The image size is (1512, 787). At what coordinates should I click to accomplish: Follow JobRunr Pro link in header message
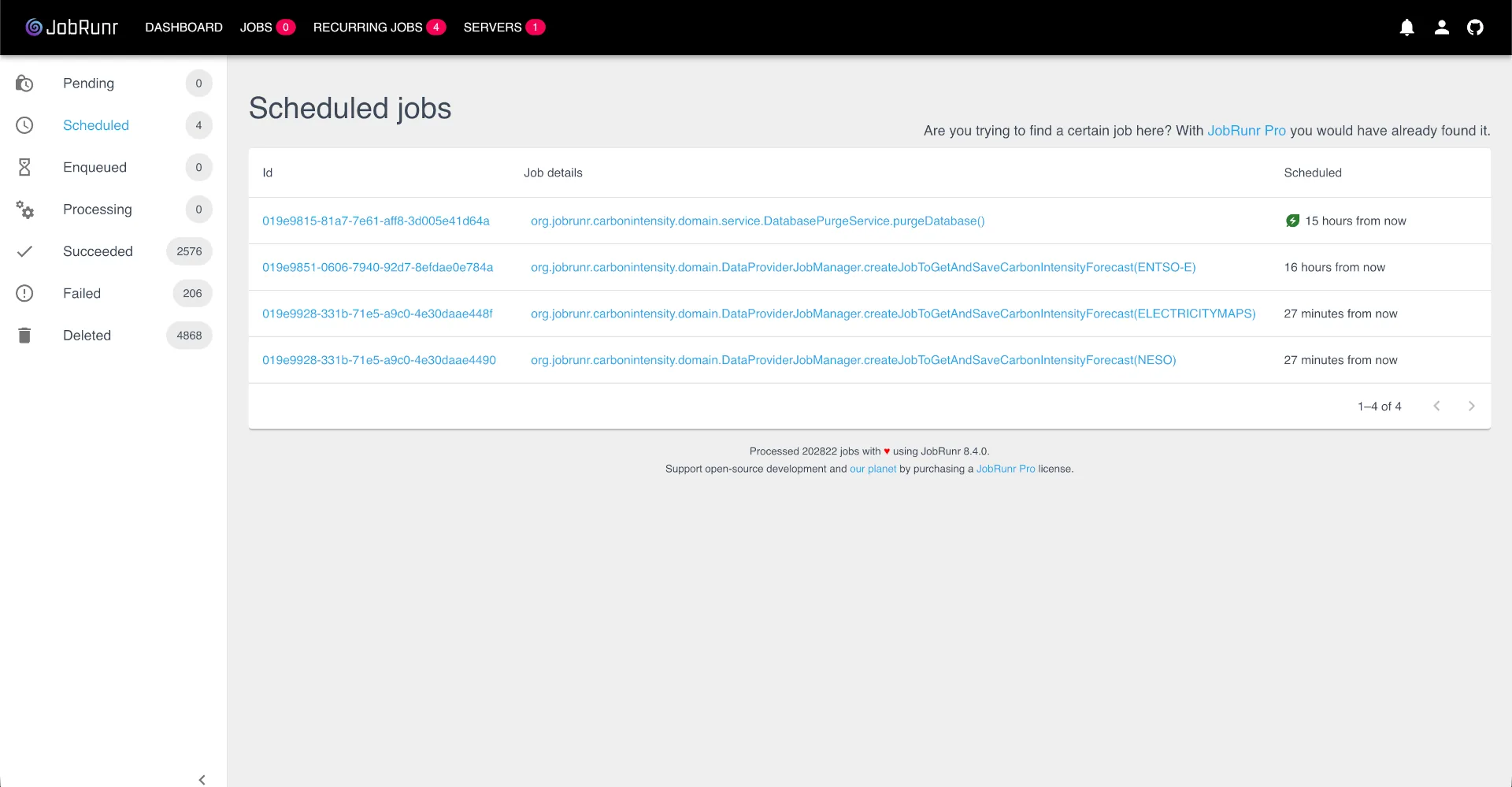(1246, 131)
